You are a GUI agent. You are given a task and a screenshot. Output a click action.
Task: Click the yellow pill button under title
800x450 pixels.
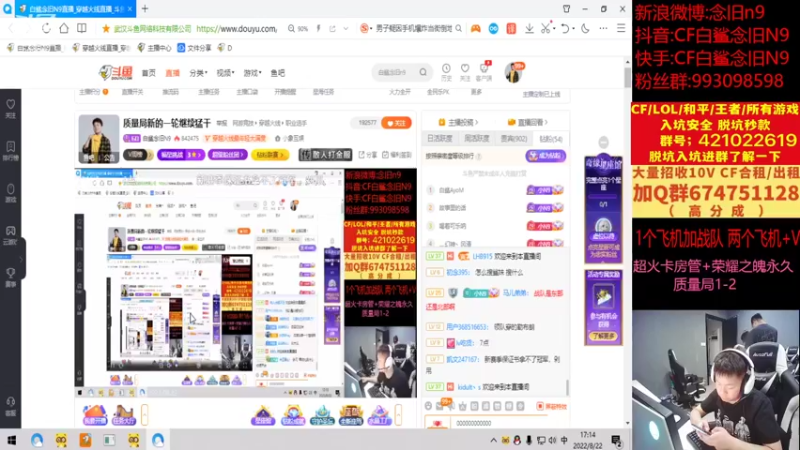pos(270,155)
